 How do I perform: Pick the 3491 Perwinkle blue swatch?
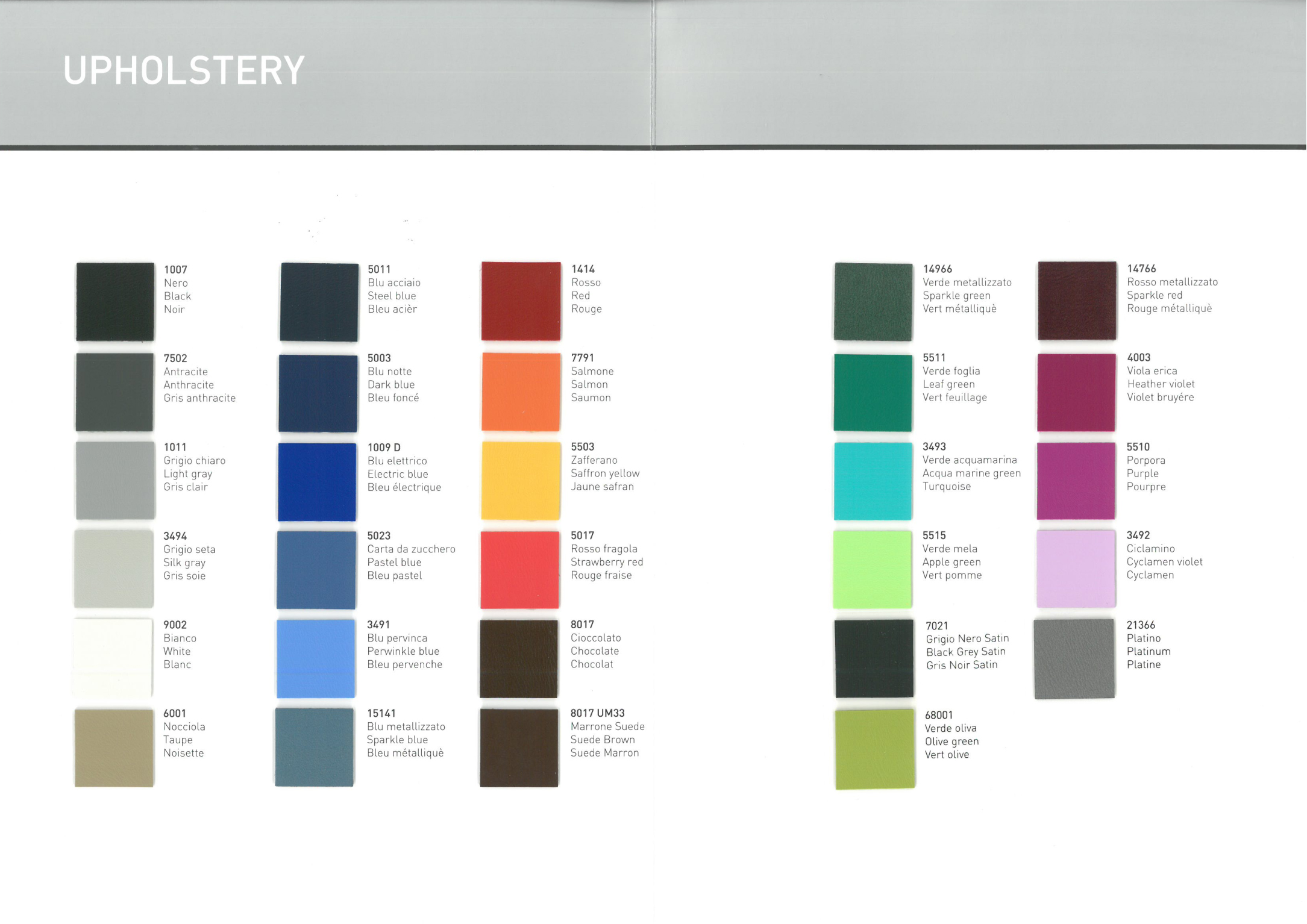(316, 659)
